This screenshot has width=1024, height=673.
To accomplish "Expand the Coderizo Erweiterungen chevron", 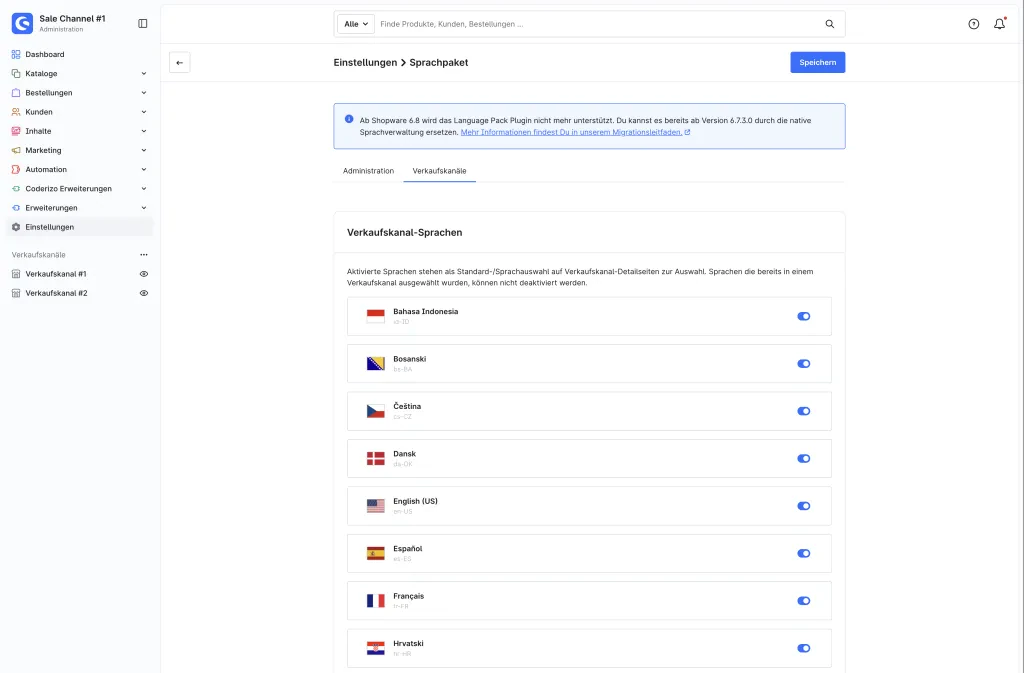I will point(144,189).
